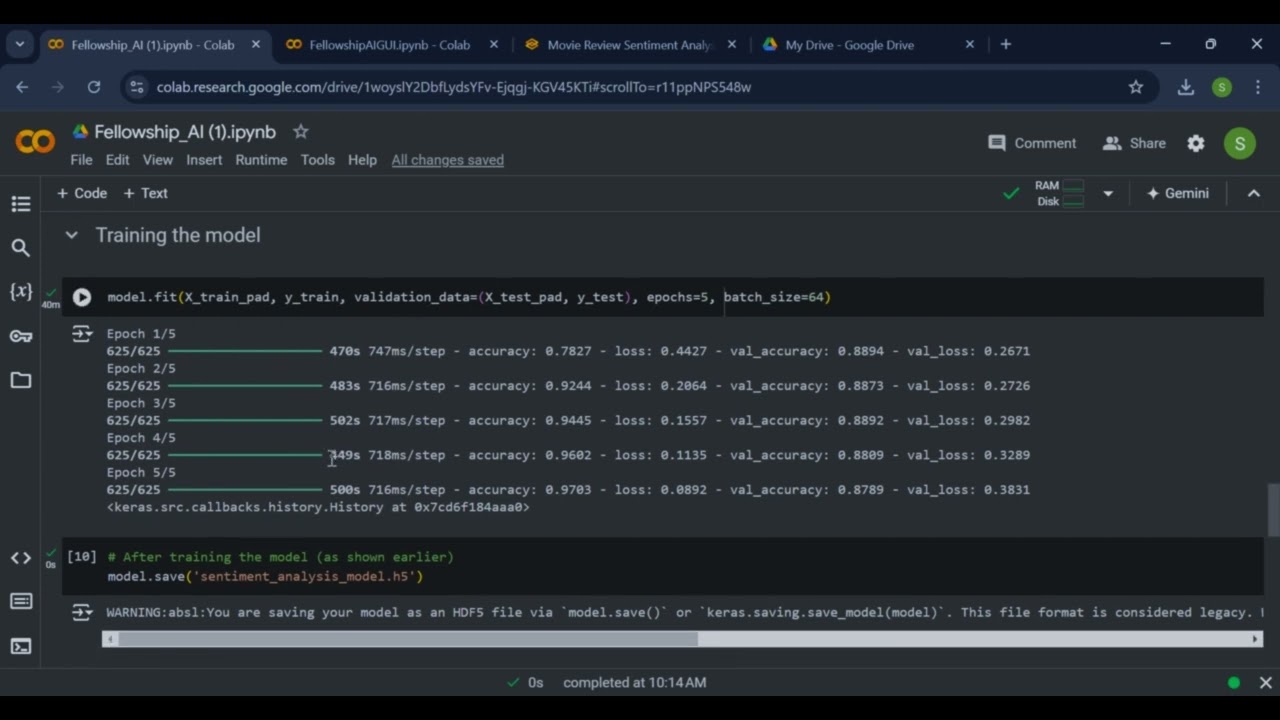The width and height of the screenshot is (1280, 720).
Task: Open the Command palette icon
Action: (x=21, y=601)
